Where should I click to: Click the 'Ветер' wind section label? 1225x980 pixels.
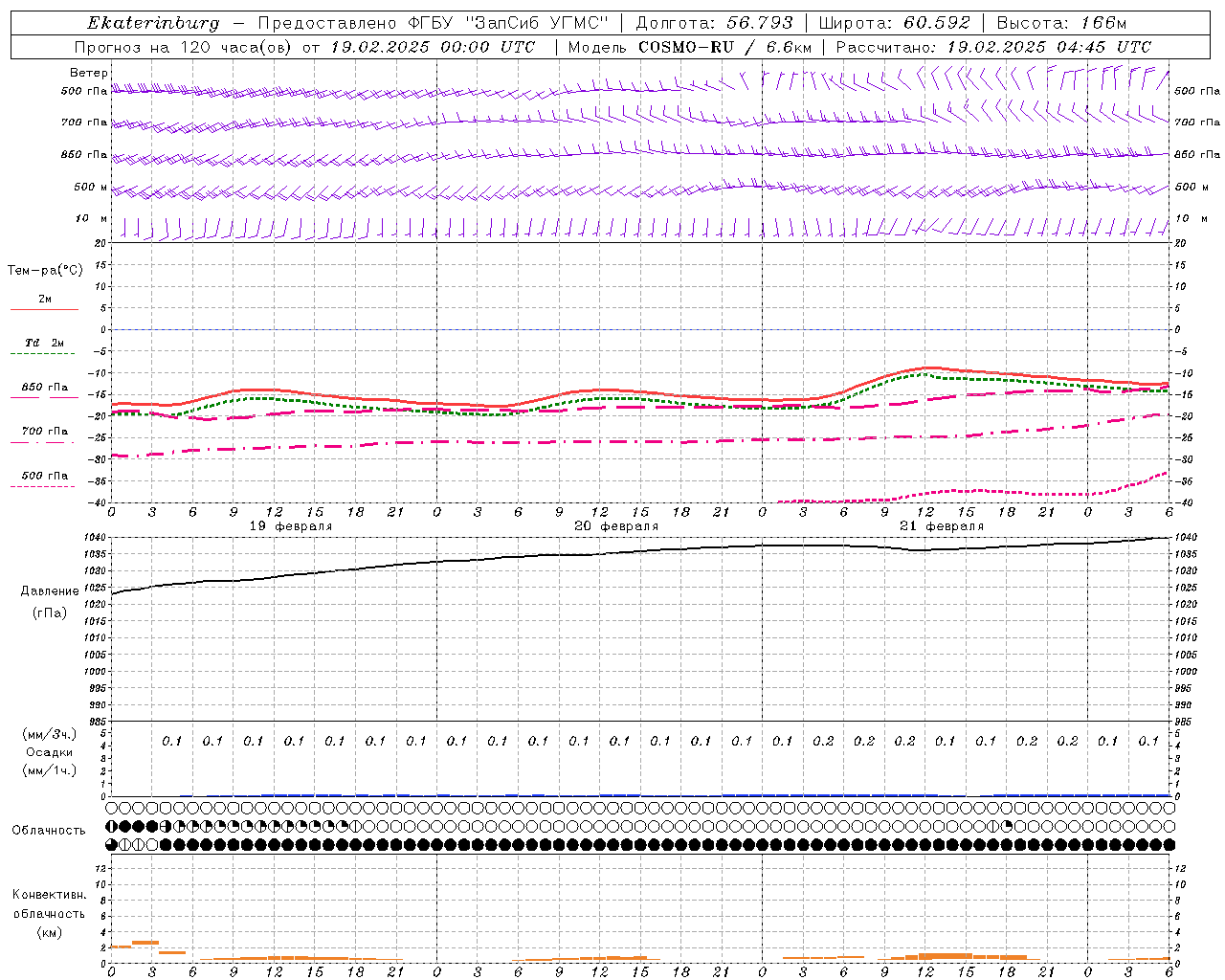click(x=88, y=73)
